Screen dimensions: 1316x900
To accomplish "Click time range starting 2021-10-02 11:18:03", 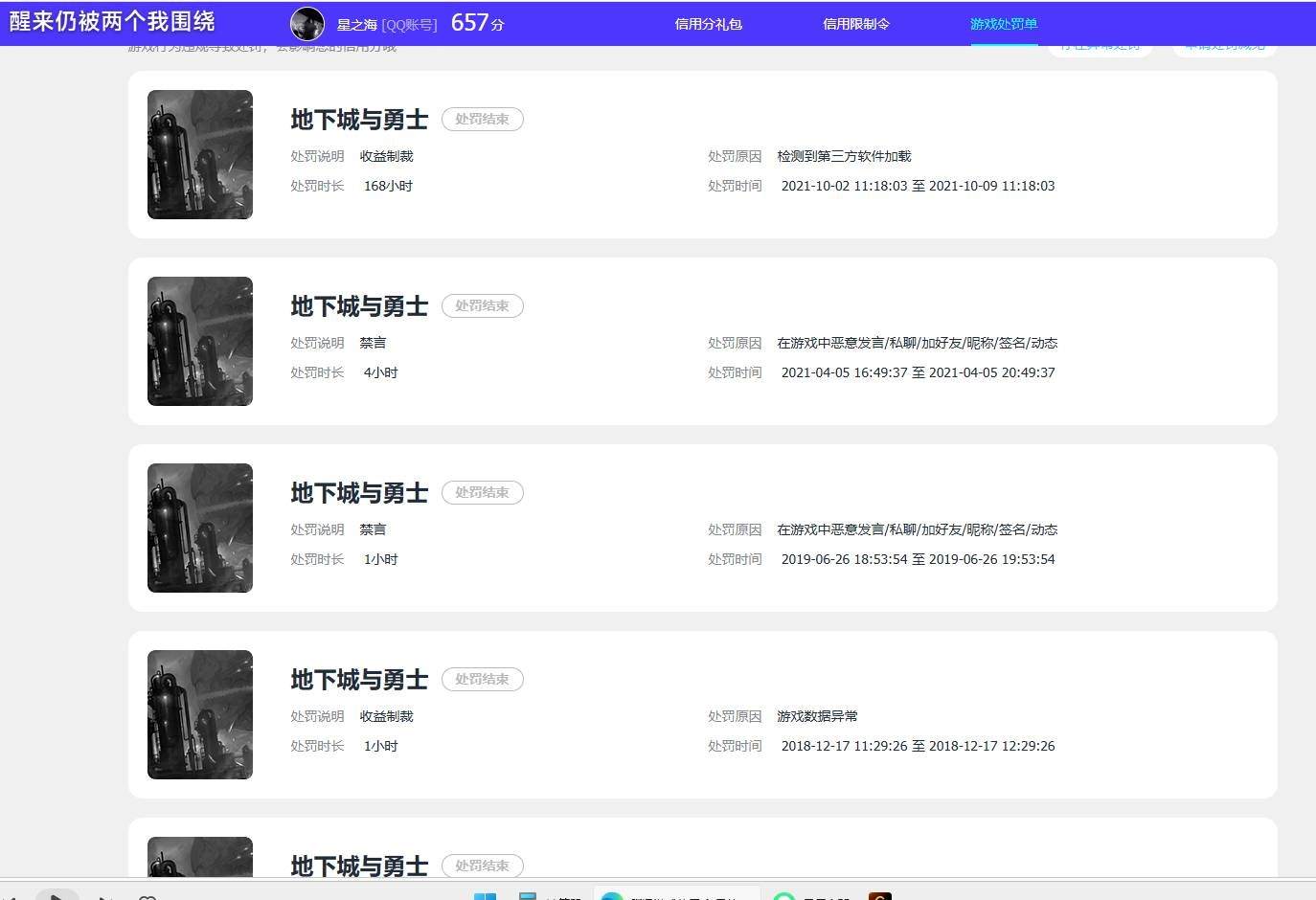I will [918, 186].
